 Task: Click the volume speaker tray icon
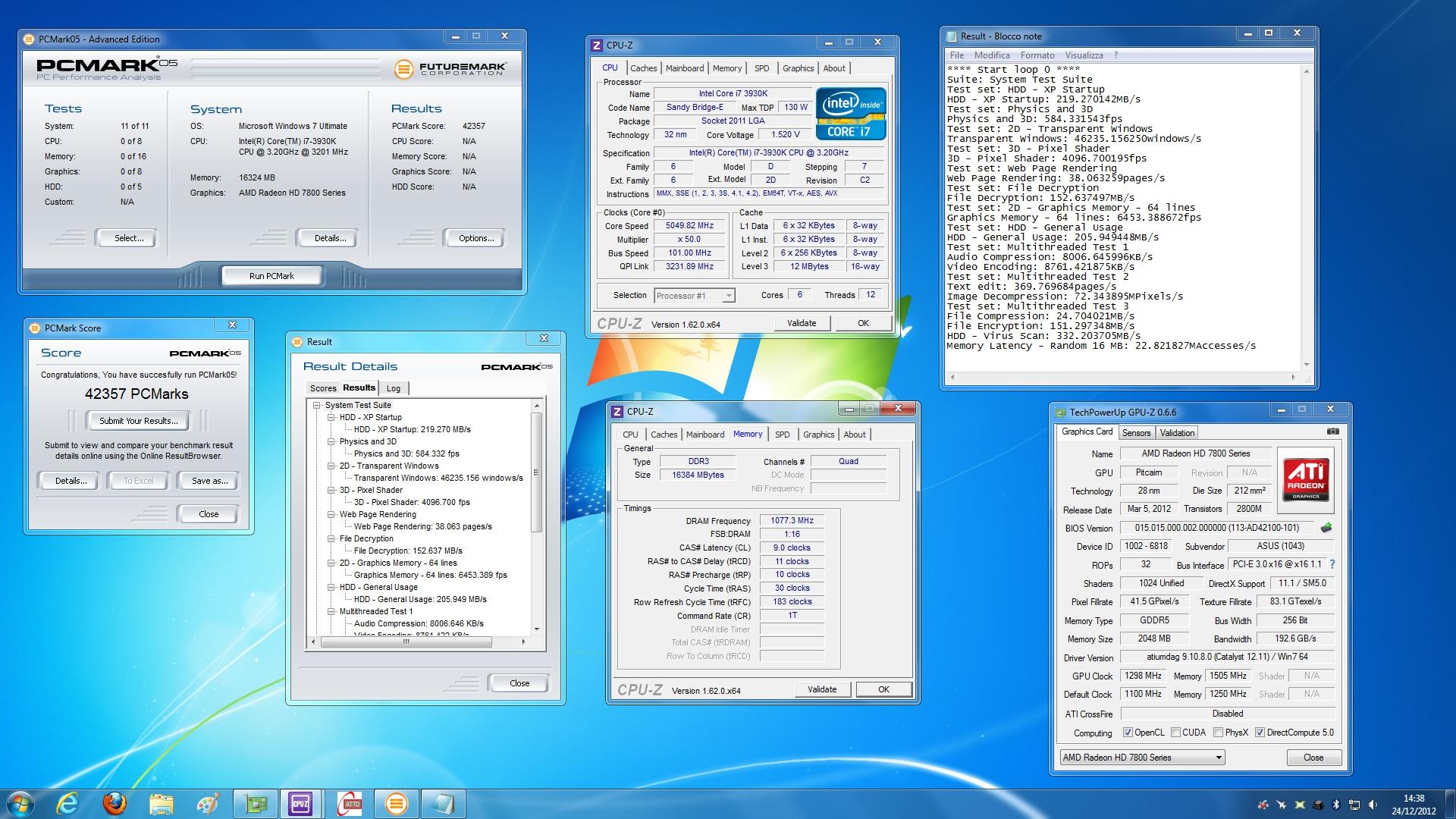(1374, 805)
